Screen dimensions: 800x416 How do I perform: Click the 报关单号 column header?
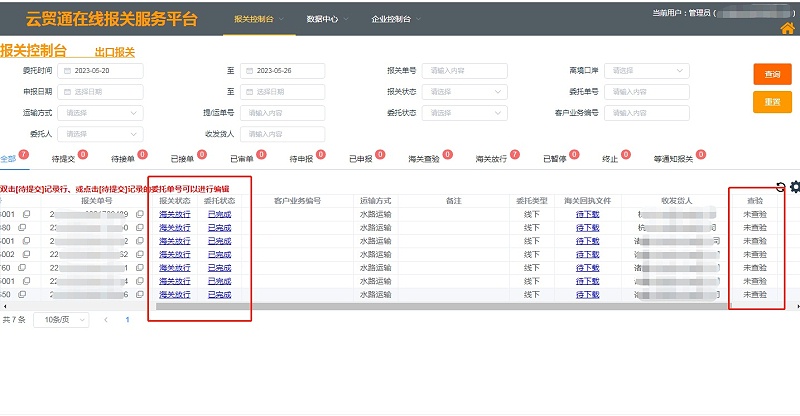point(97,201)
